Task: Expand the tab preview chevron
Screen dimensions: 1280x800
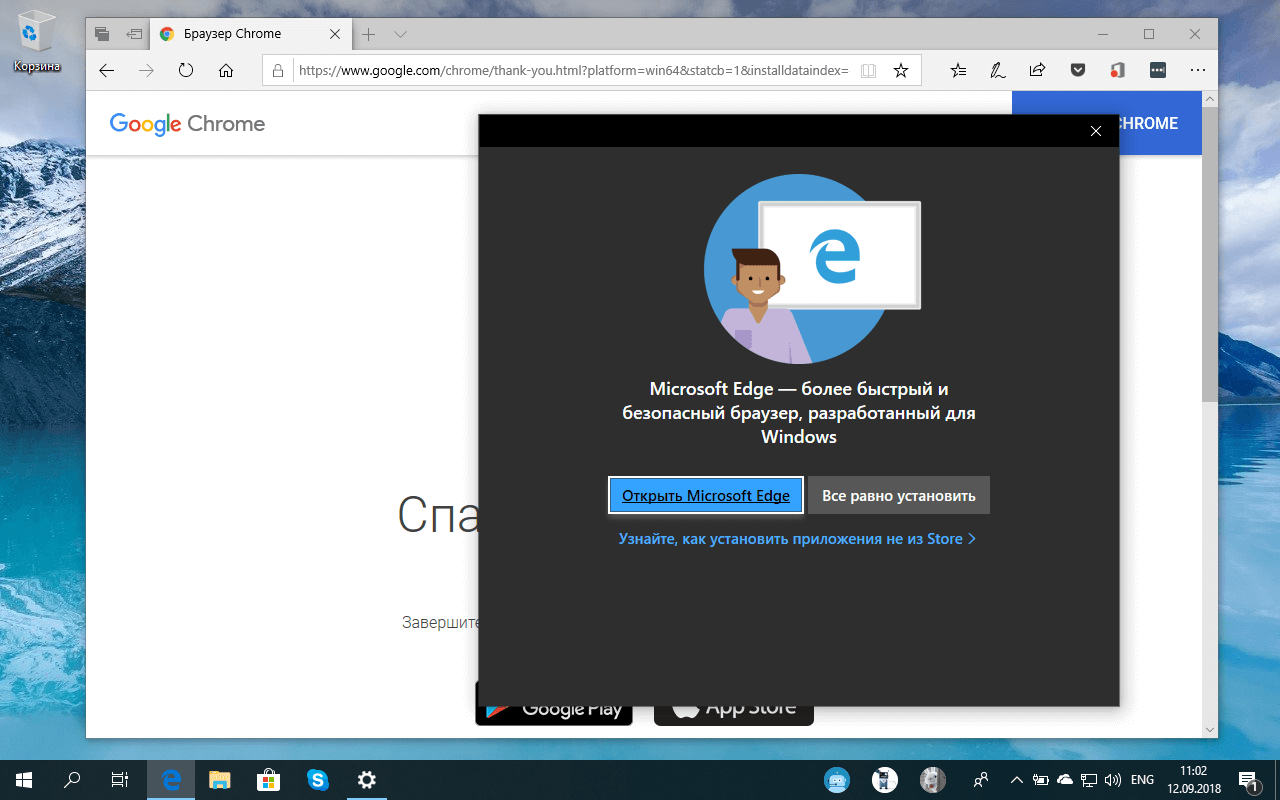Action: coord(401,34)
